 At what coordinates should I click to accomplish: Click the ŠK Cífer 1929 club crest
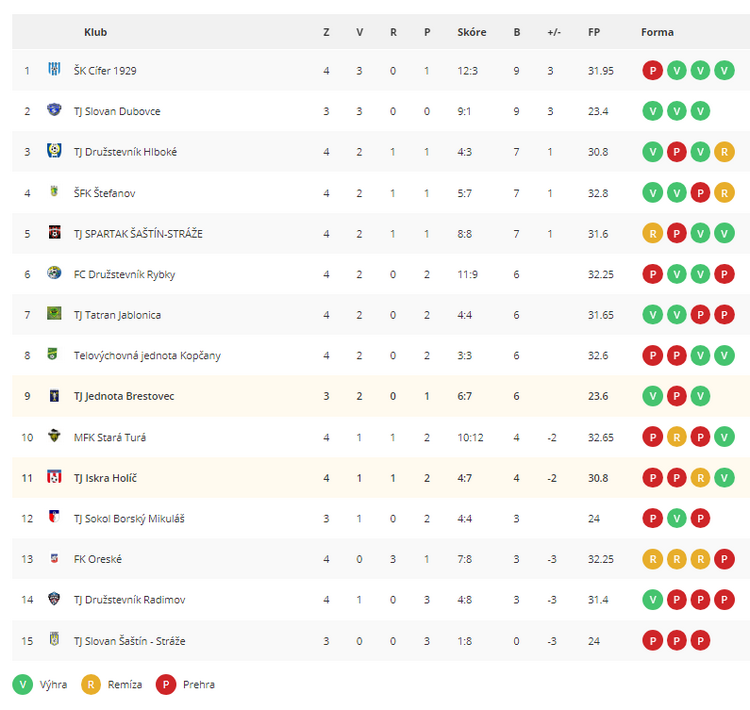54,69
